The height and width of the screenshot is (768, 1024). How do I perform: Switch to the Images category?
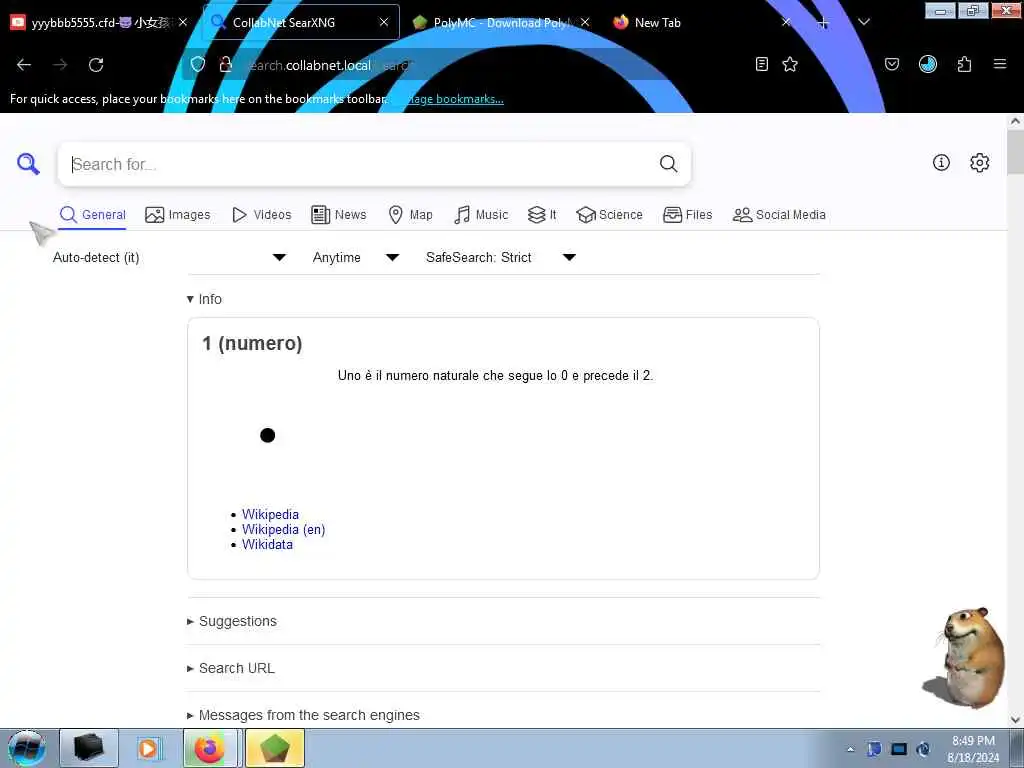(178, 215)
